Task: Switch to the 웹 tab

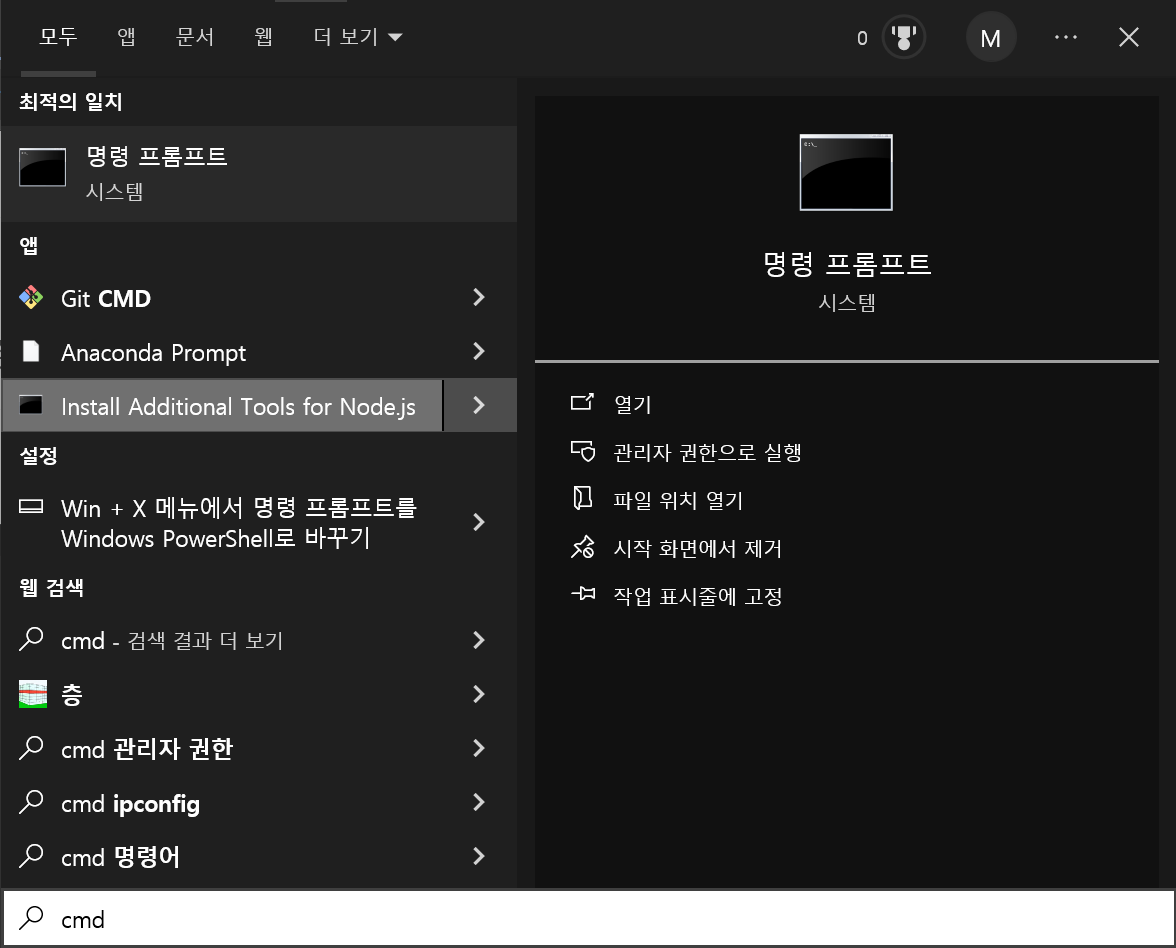Action: [262, 37]
